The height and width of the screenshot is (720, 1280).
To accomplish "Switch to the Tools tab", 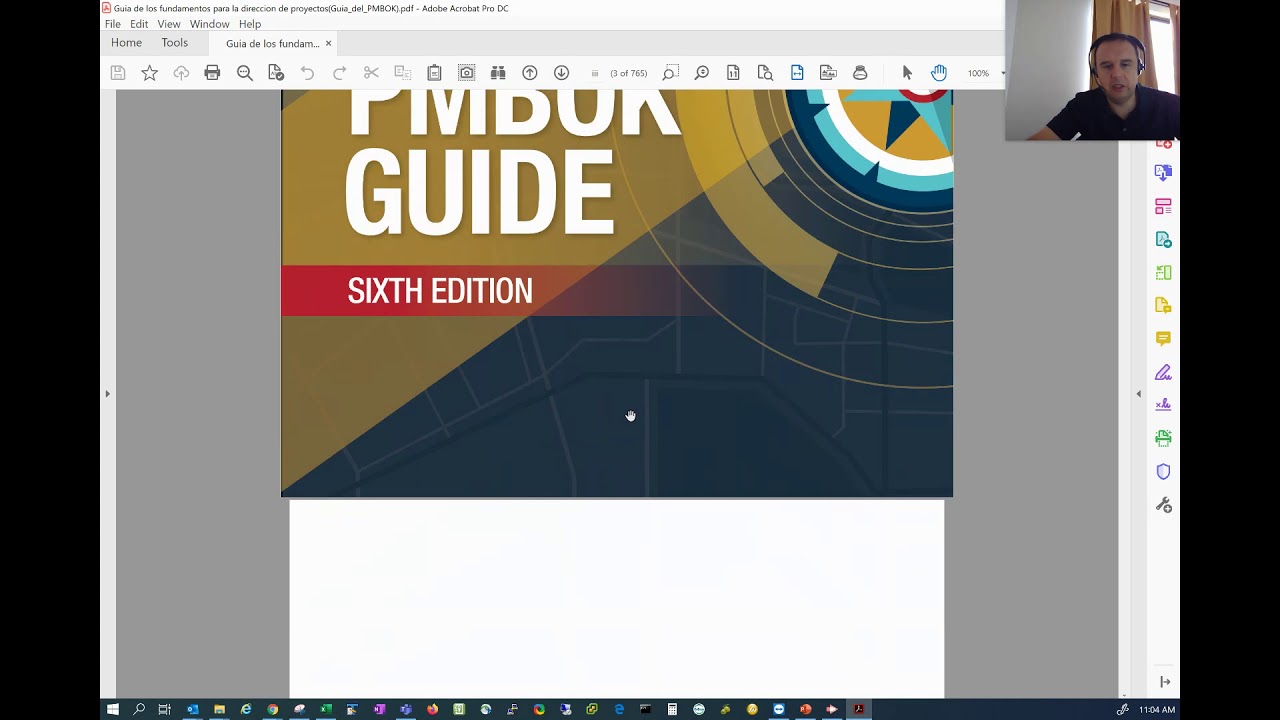I will (175, 43).
